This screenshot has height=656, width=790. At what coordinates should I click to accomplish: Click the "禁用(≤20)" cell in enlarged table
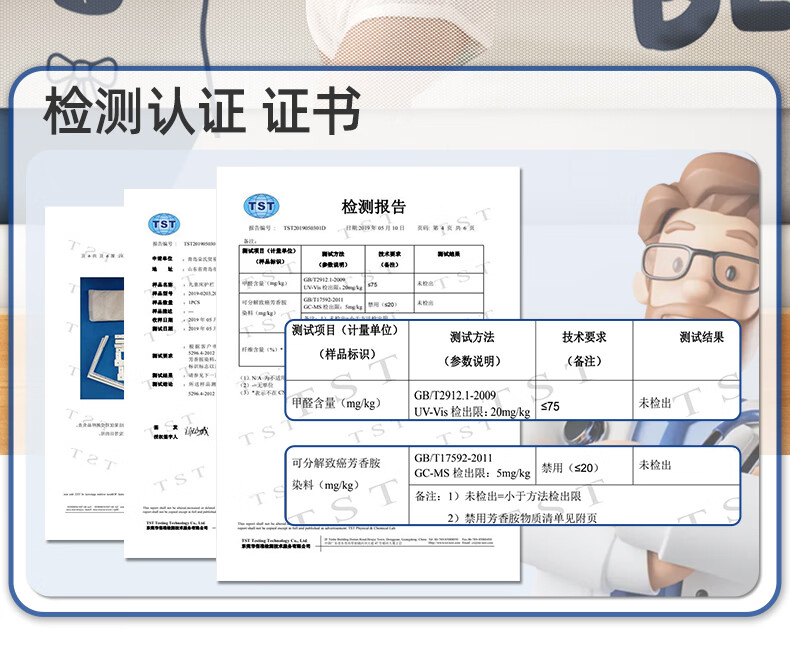click(570, 468)
